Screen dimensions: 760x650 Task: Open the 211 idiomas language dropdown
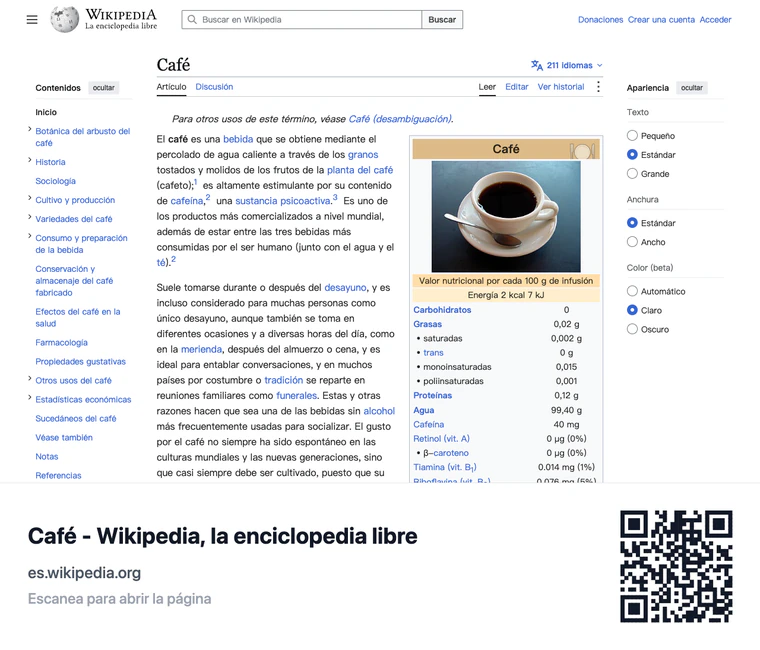point(567,65)
